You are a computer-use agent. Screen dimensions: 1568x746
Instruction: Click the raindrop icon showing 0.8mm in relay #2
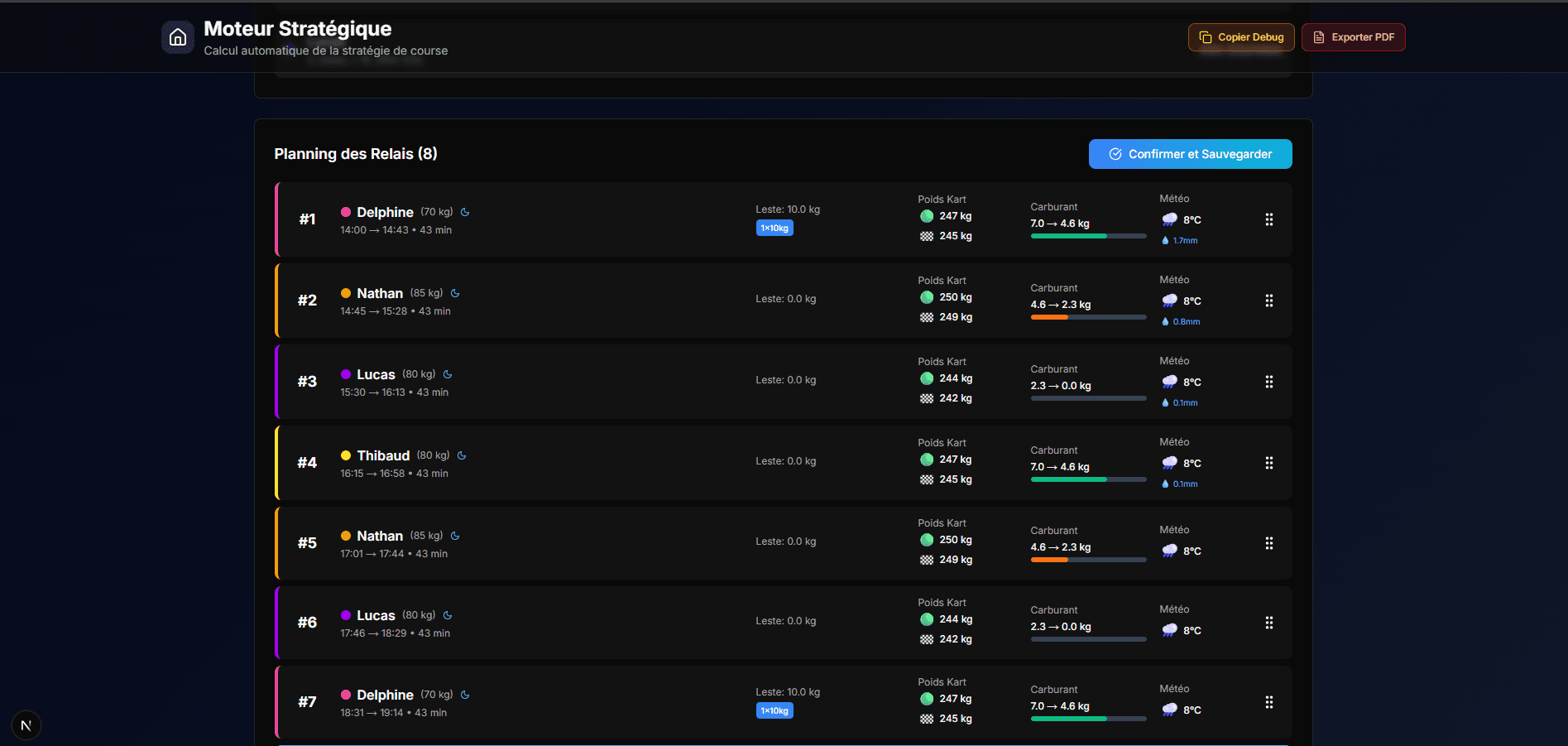click(1167, 321)
